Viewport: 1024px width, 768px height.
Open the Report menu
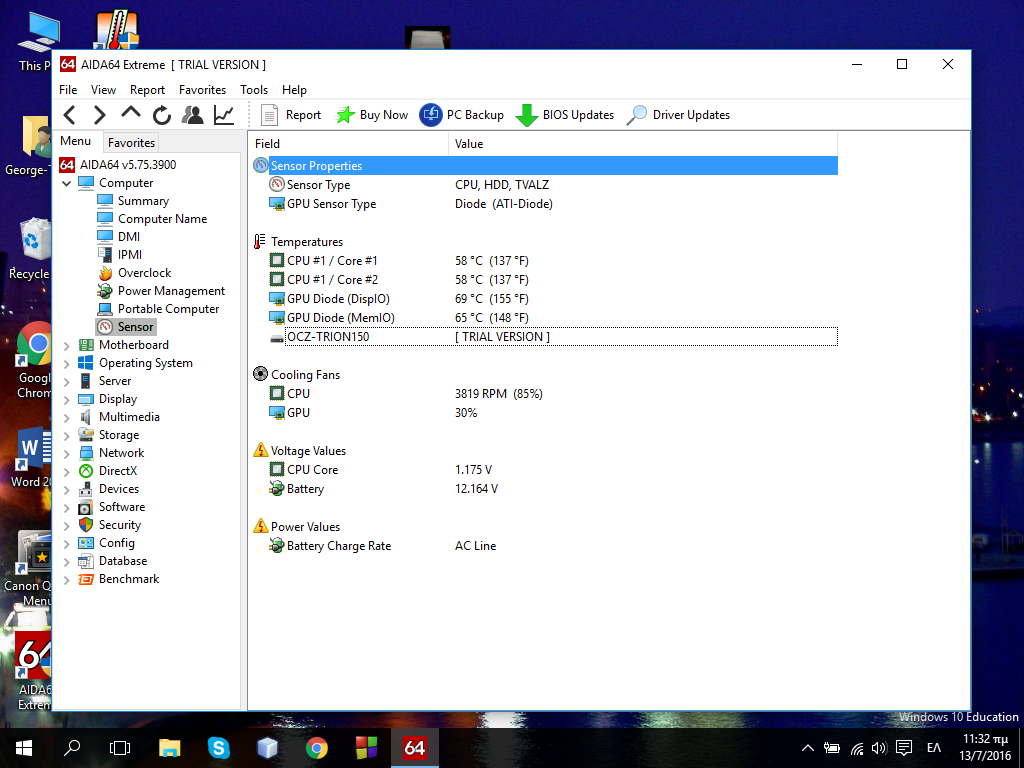147,89
